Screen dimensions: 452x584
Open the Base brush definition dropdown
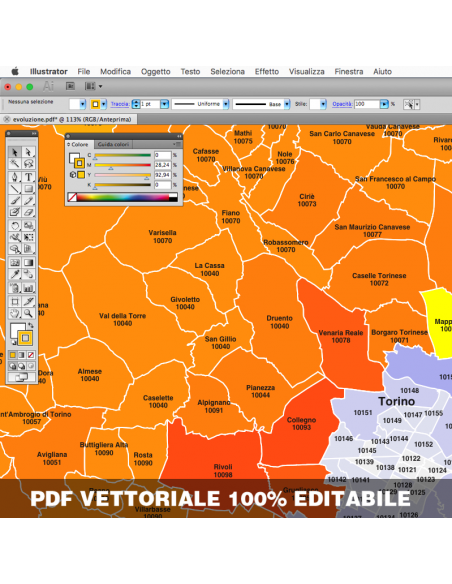pyautogui.click(x=287, y=104)
